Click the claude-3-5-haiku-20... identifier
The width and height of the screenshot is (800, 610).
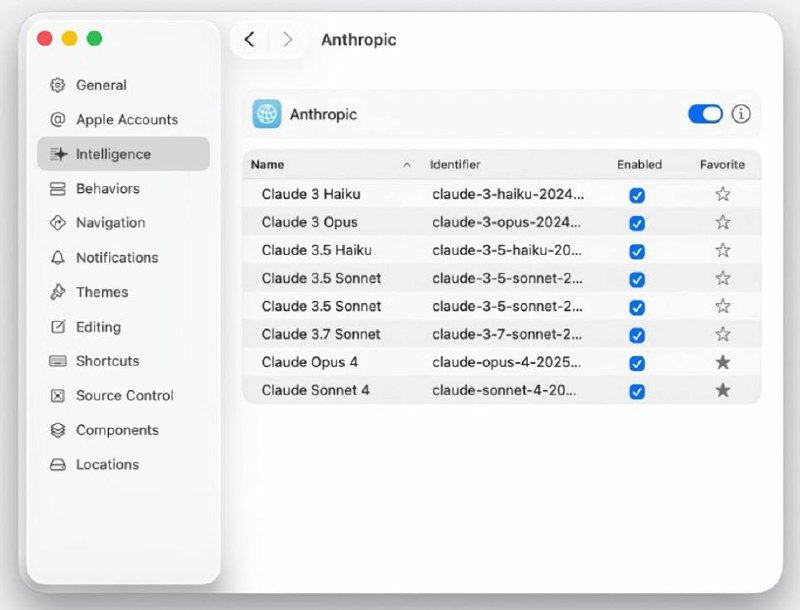click(x=507, y=250)
